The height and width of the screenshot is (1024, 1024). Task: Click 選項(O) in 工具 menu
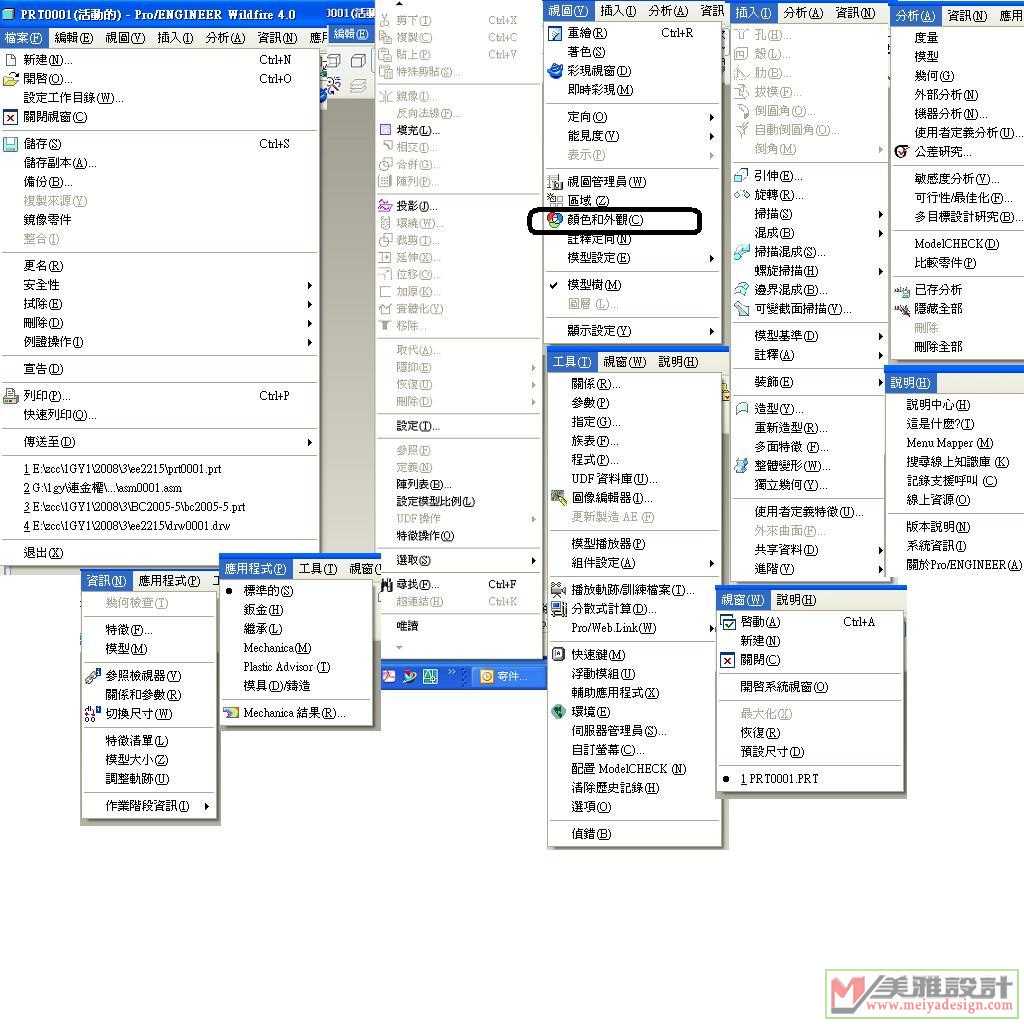591,807
